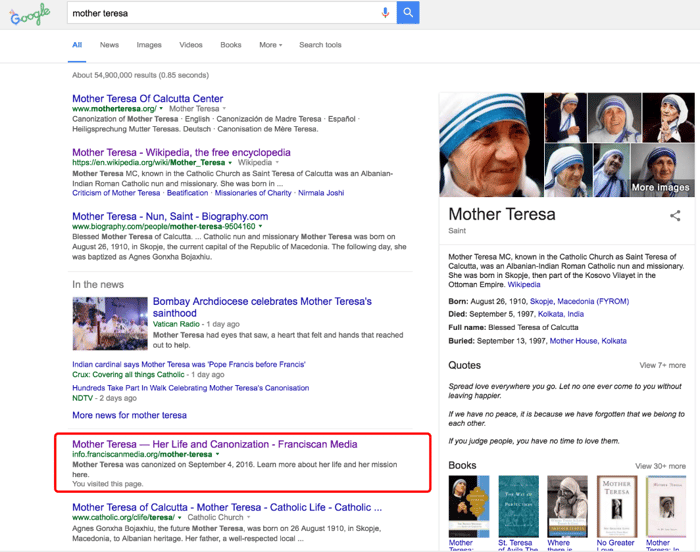Image resolution: width=700 pixels, height=552 pixels.
Task: Click the Mother House, Kolkata burial link
Action: pyautogui.click(x=588, y=341)
